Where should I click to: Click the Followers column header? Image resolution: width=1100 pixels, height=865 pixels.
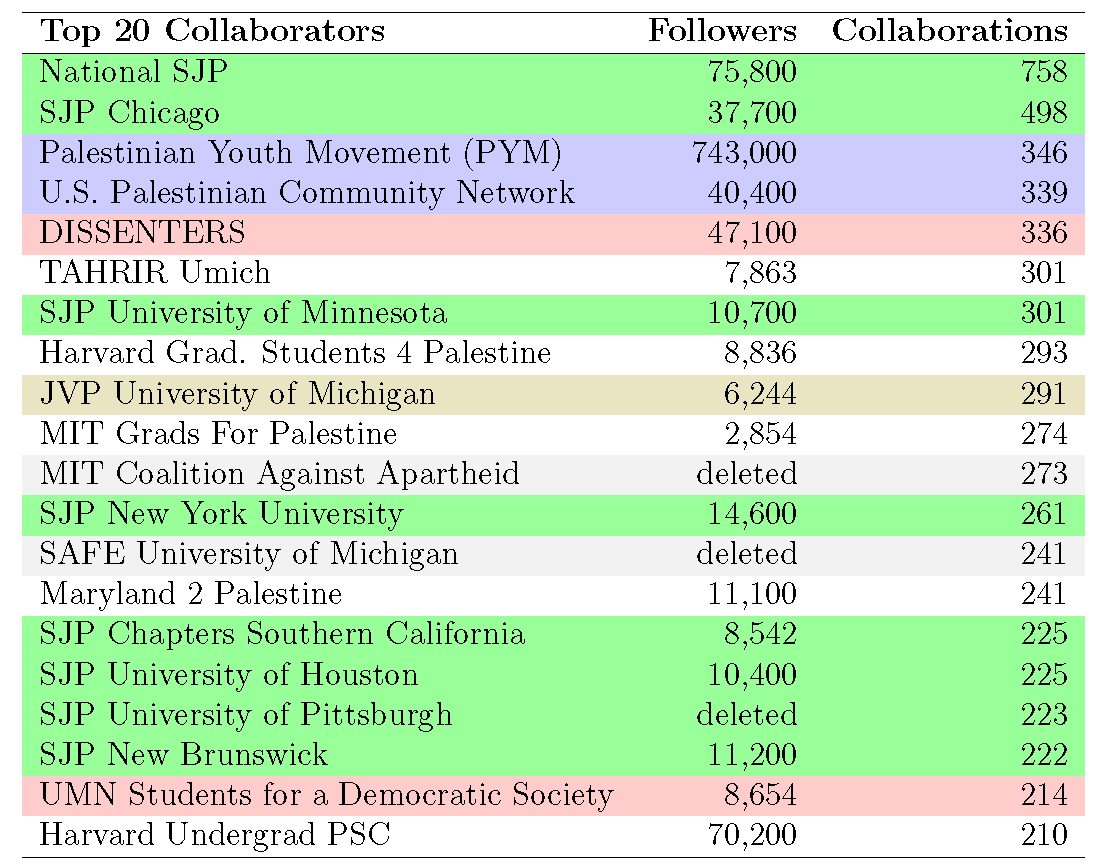click(x=722, y=31)
